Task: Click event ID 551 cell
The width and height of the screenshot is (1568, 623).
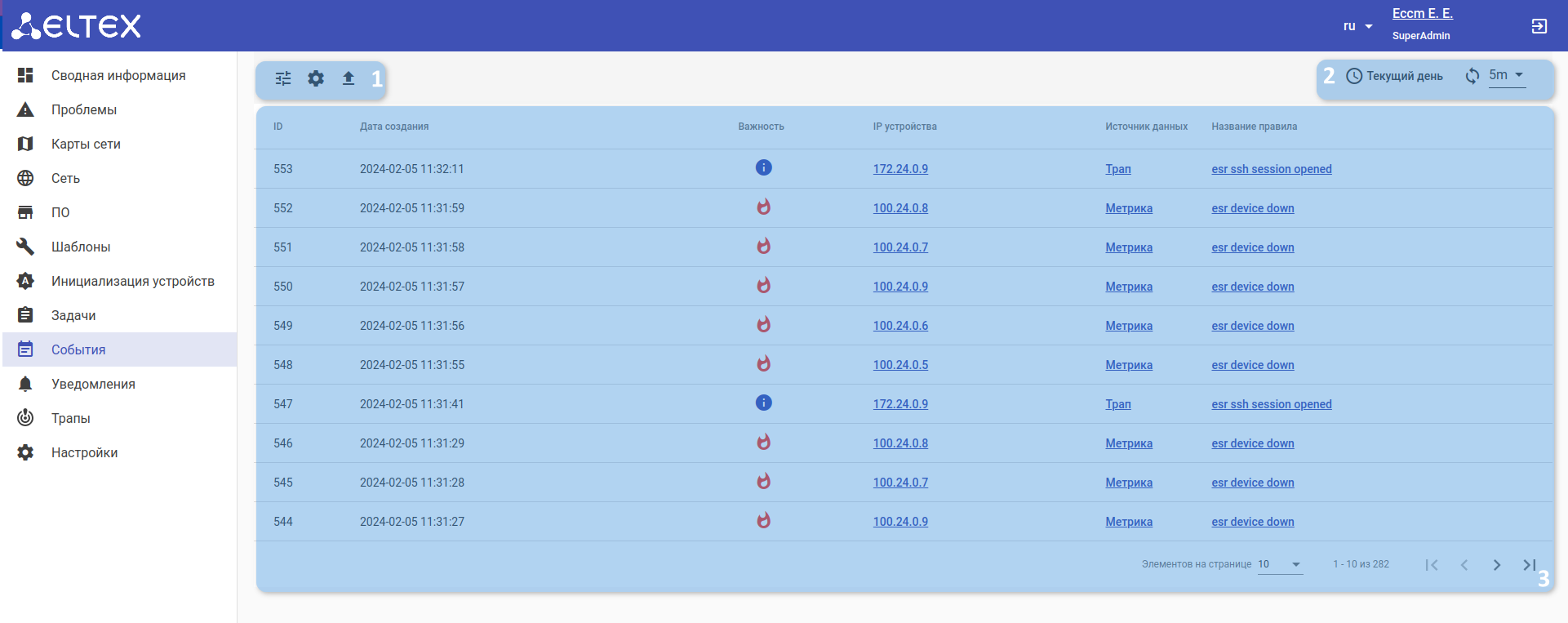Action: pos(282,247)
